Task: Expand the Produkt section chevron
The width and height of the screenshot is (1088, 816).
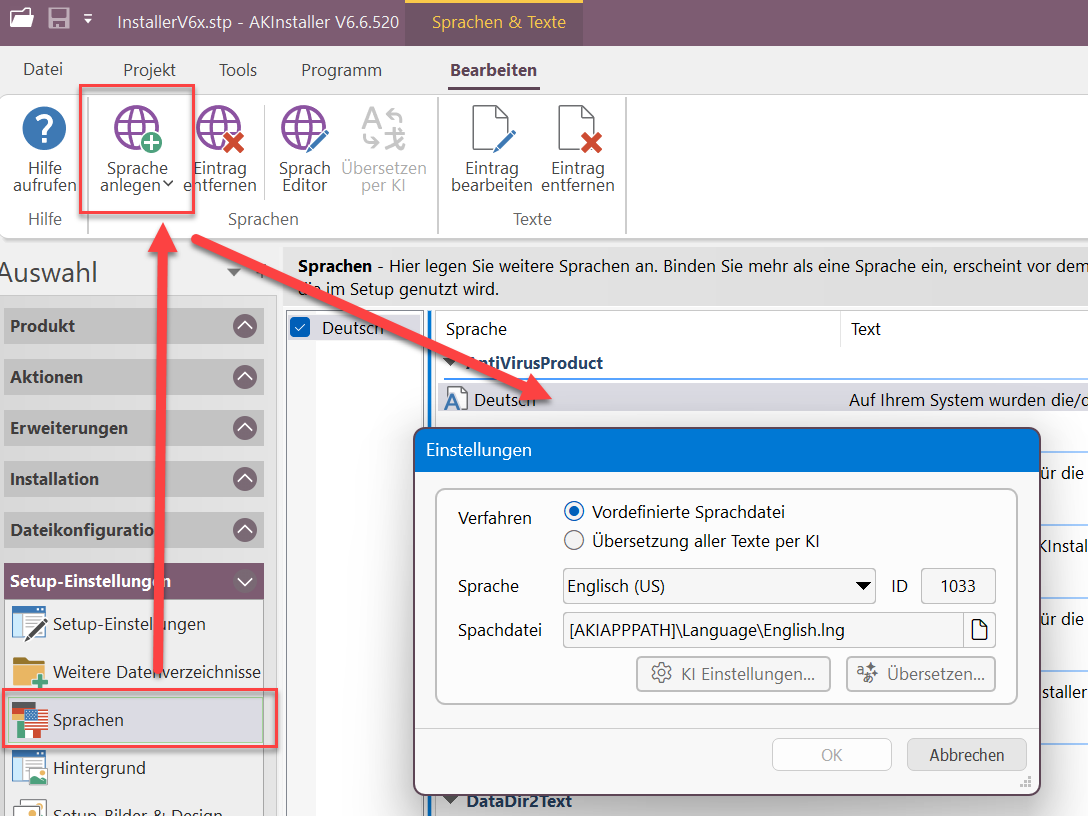Action: point(245,326)
